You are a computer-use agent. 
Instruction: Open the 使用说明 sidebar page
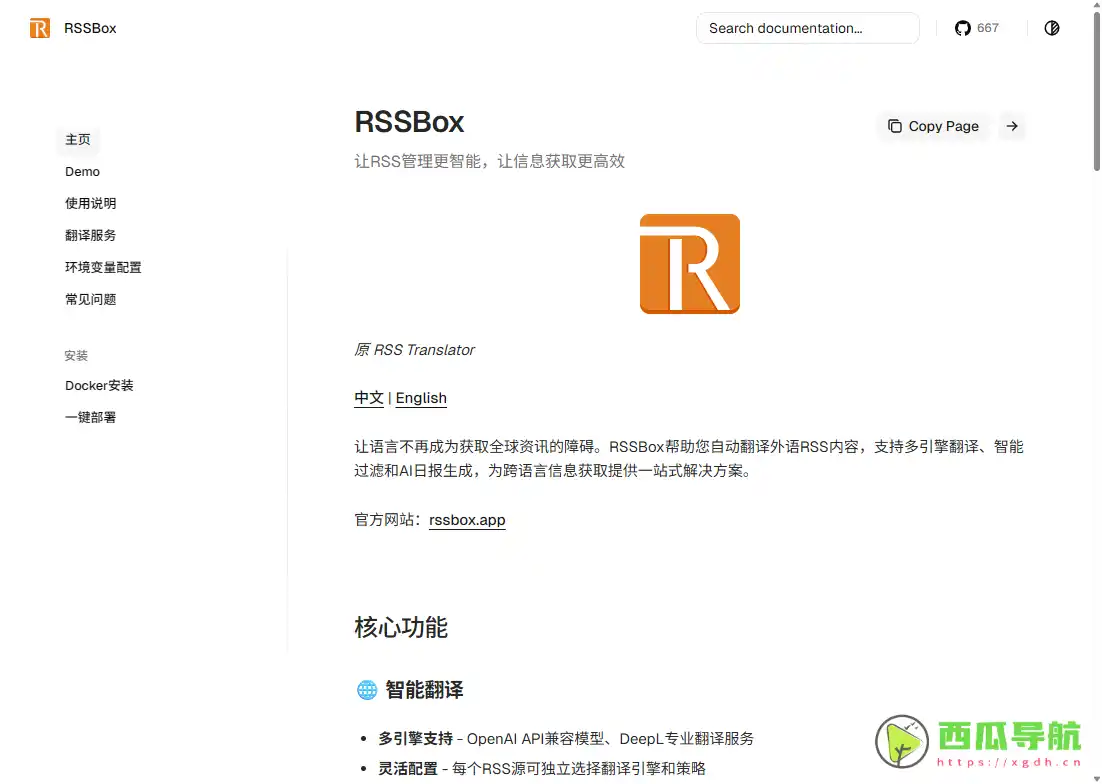click(91, 204)
